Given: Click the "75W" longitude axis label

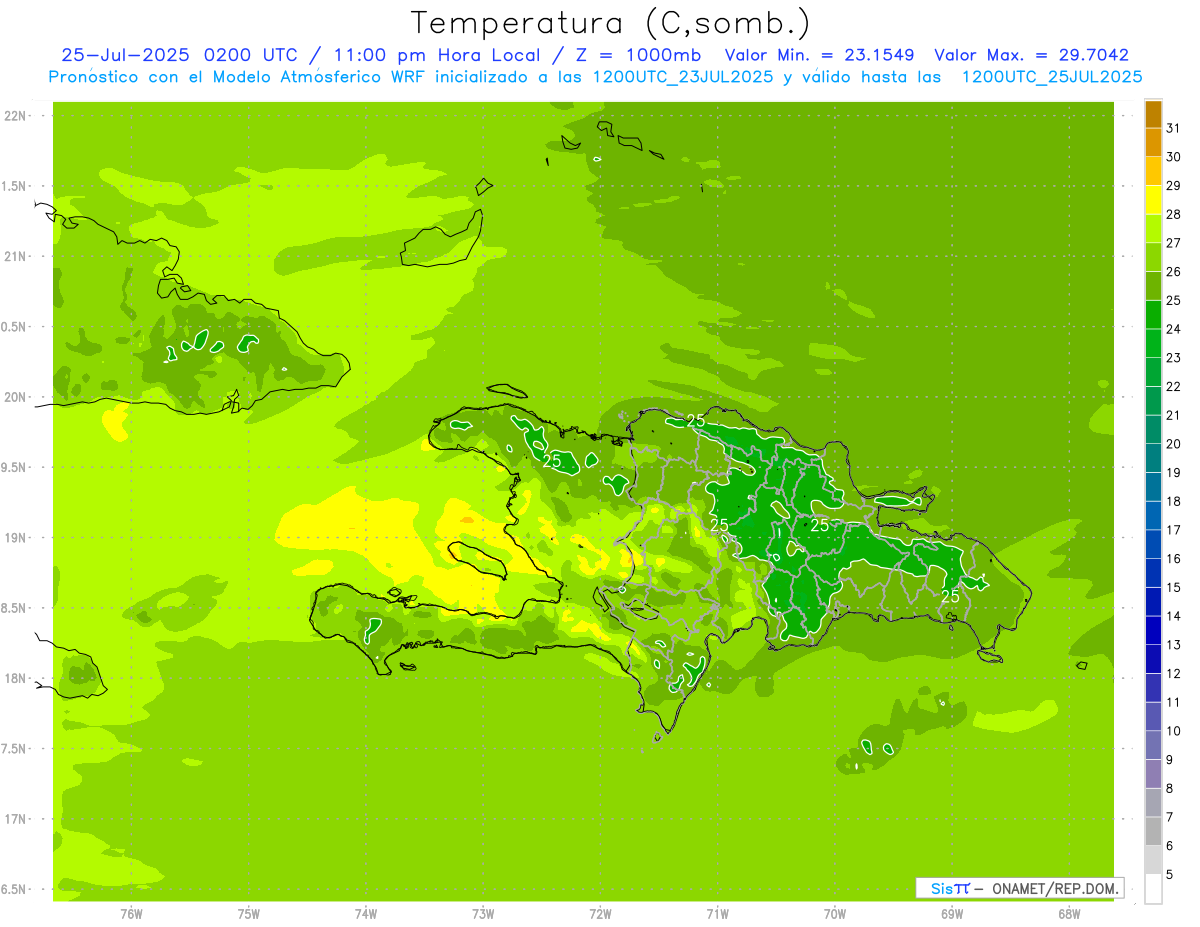Looking at the screenshot, I should (x=248, y=913).
